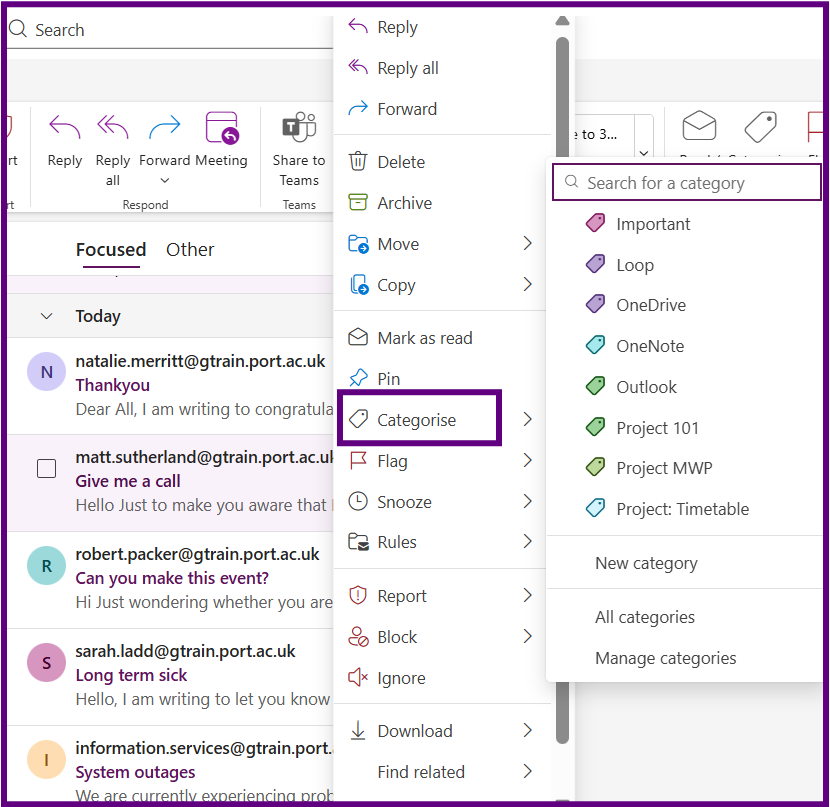Switch to the Other inbox tab
The width and height of the screenshot is (830, 807).
click(190, 250)
